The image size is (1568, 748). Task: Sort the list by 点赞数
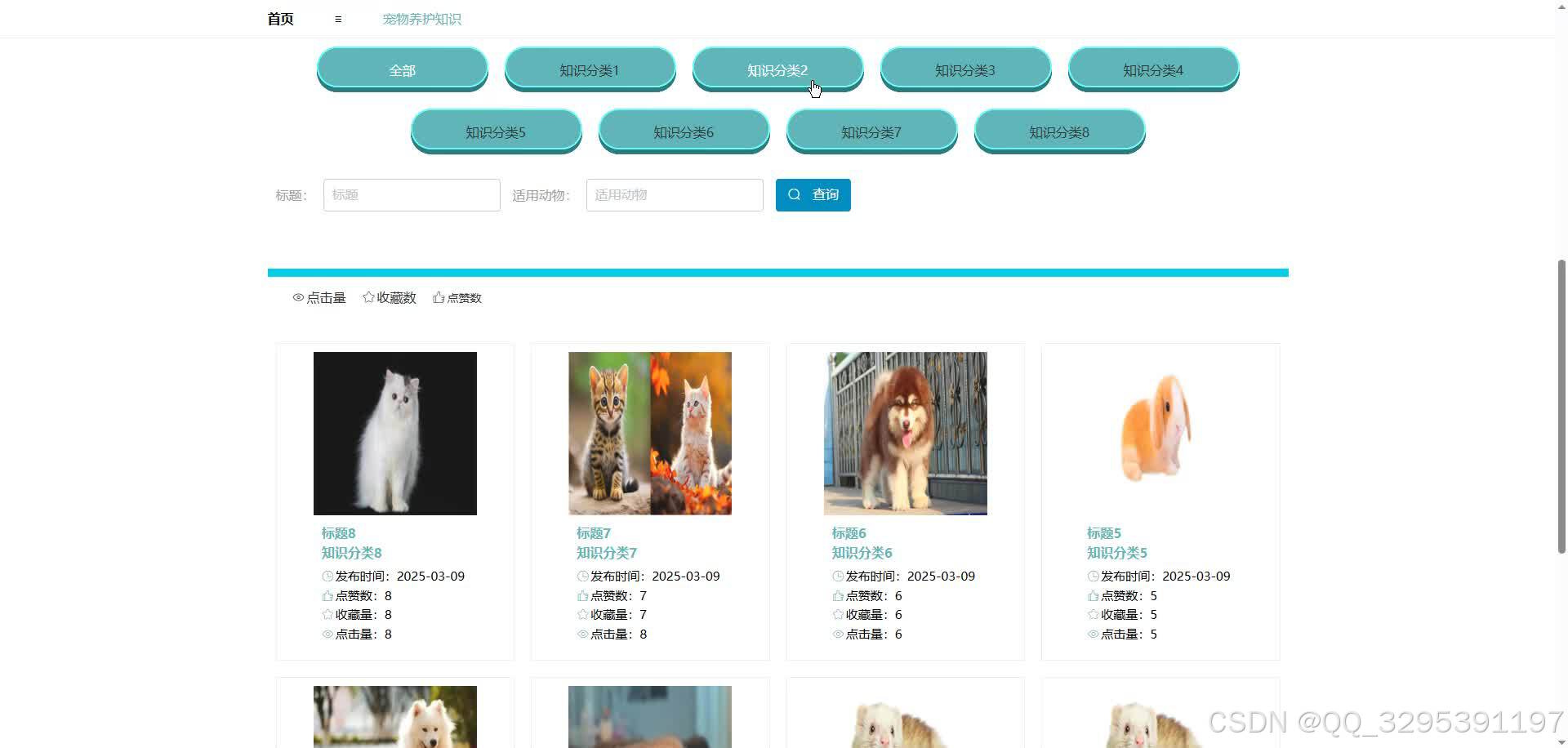(457, 298)
